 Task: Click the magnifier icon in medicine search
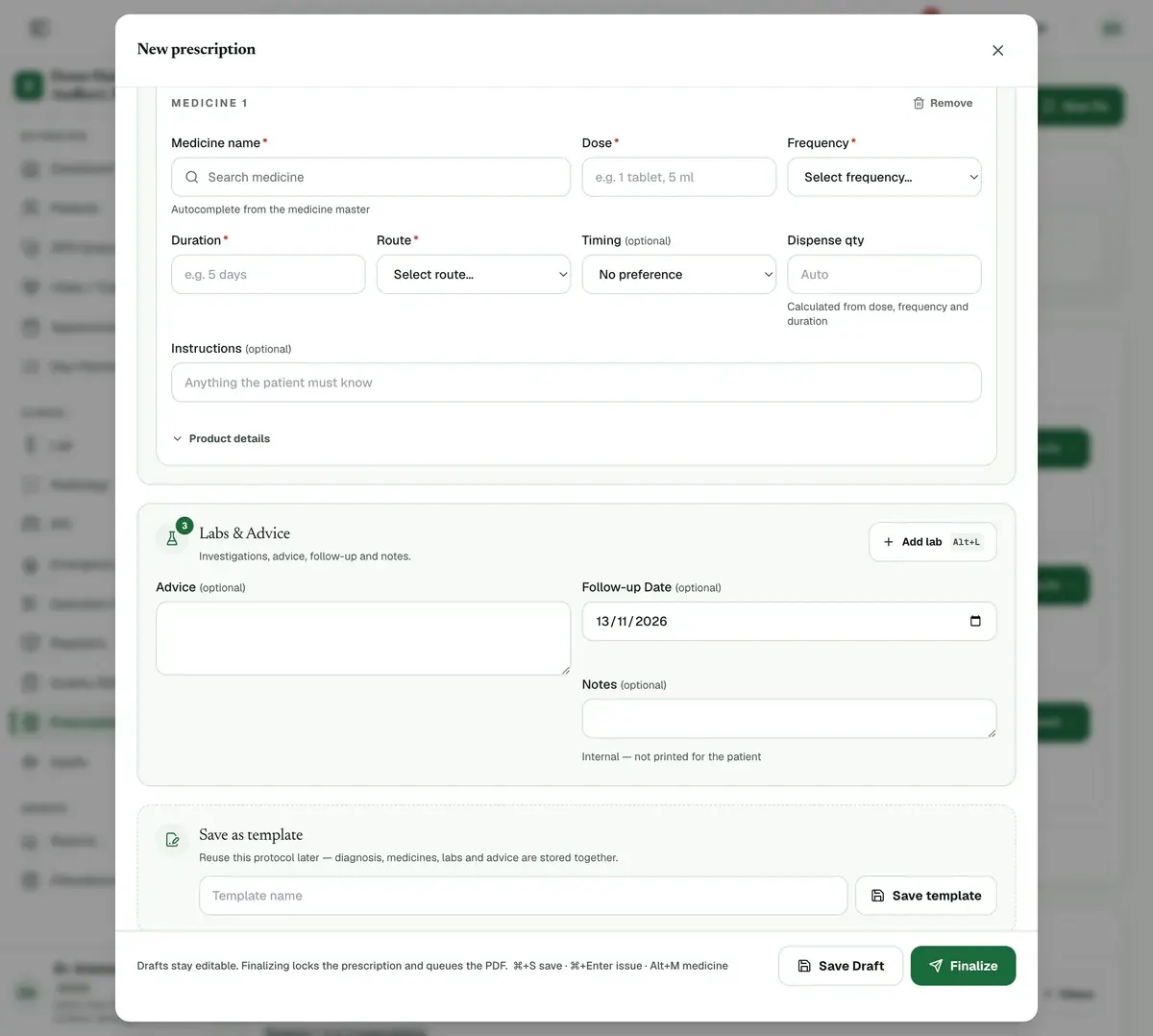point(192,177)
